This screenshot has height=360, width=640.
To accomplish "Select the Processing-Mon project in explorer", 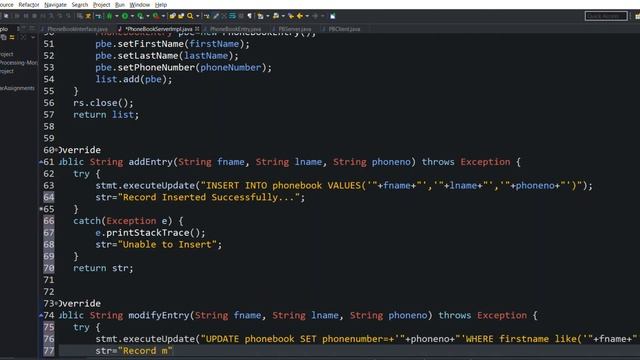I will click(x=18, y=62).
